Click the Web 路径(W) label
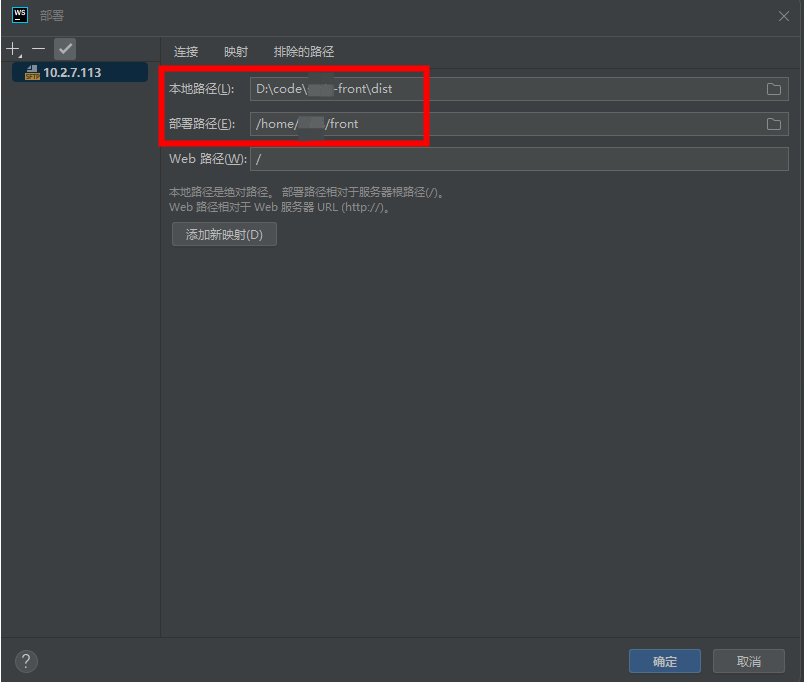 (207, 159)
